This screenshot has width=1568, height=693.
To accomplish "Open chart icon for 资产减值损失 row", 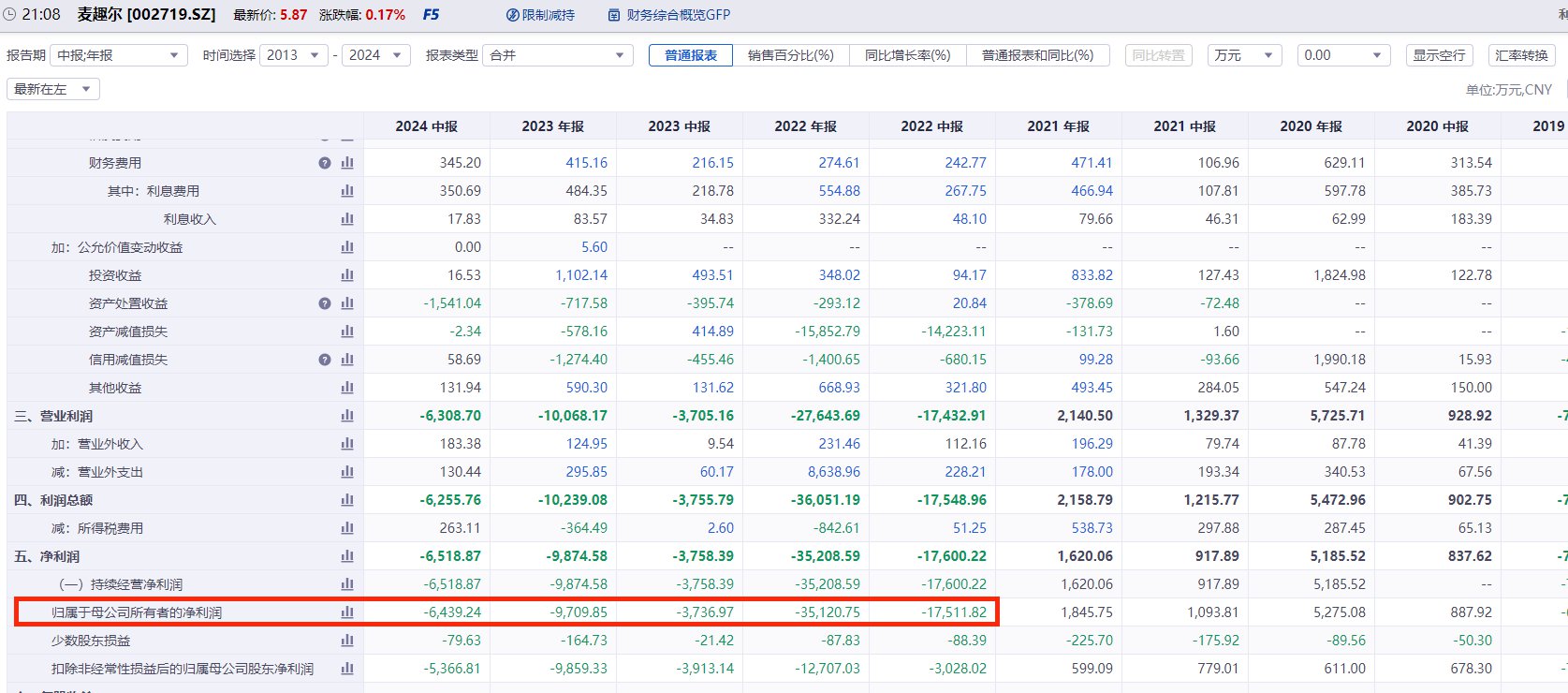I will pos(347,332).
